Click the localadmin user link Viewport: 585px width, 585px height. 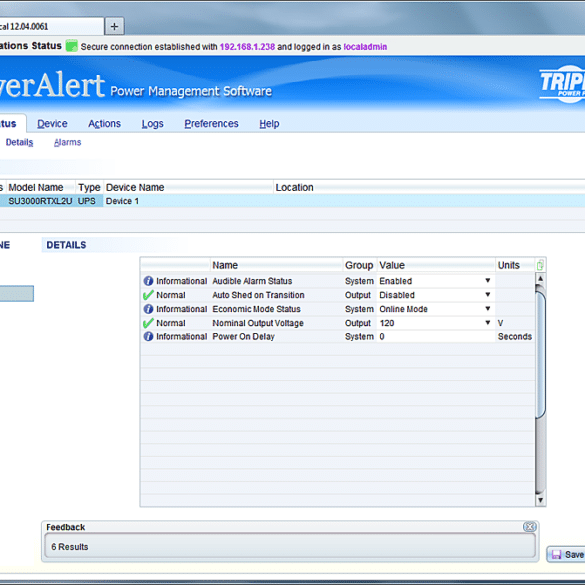pyautogui.click(x=365, y=47)
